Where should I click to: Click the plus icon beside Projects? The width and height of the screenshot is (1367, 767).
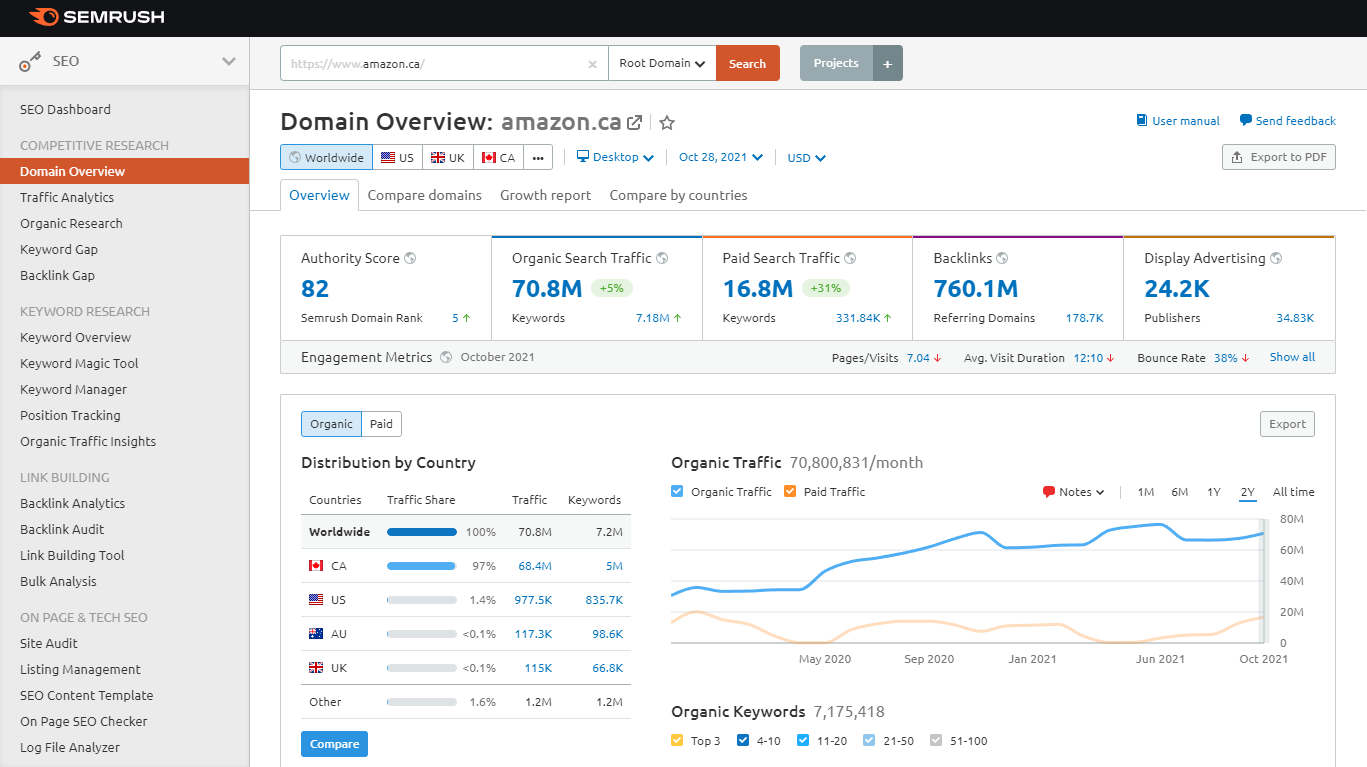887,63
